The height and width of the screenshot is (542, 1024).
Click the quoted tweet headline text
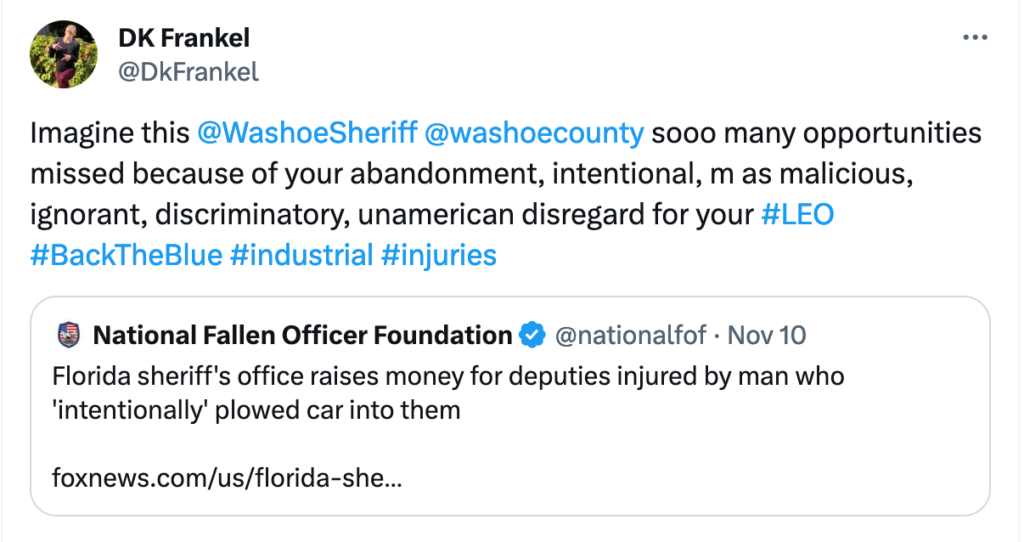coord(448,393)
